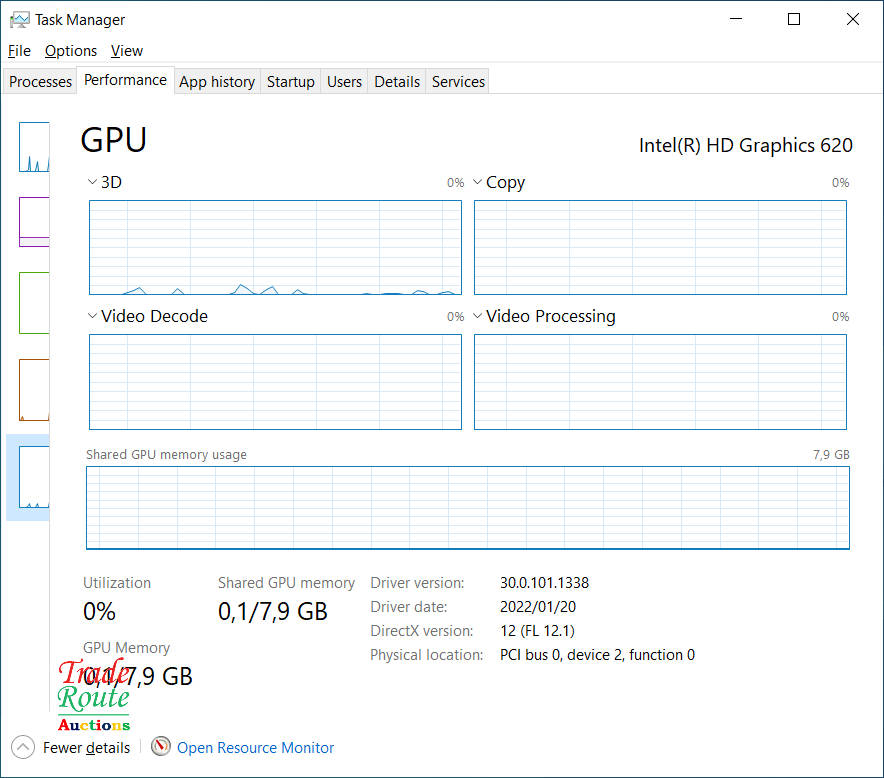884x778 pixels.
Task: Click the Open Resource Monitor link
Action: [x=256, y=748]
